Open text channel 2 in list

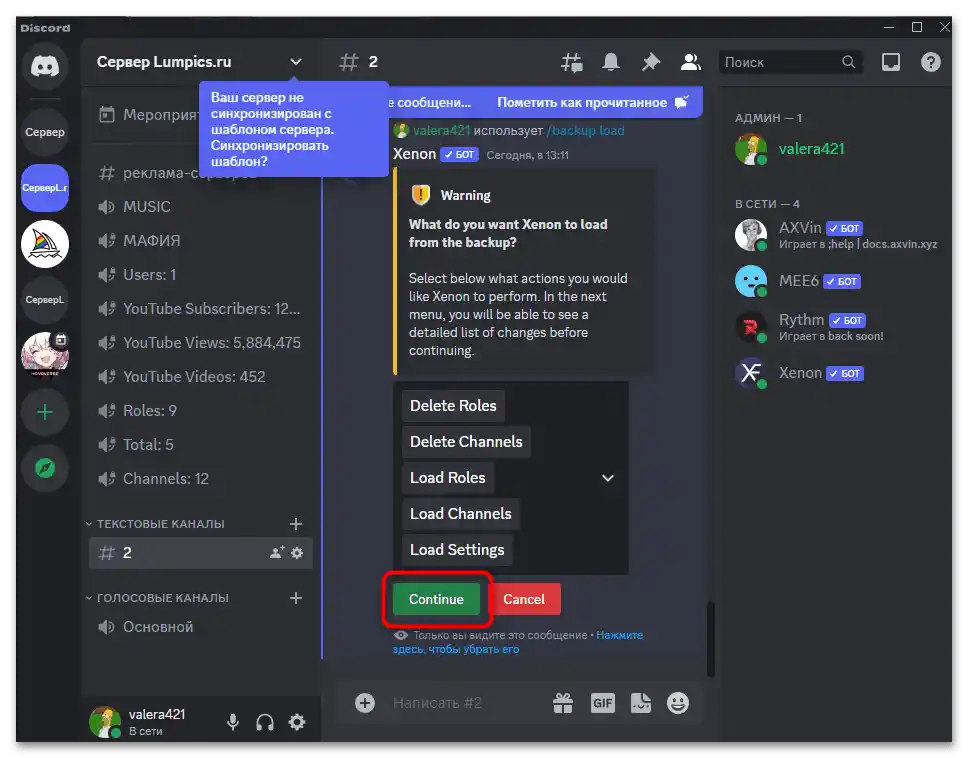[x=201, y=553]
